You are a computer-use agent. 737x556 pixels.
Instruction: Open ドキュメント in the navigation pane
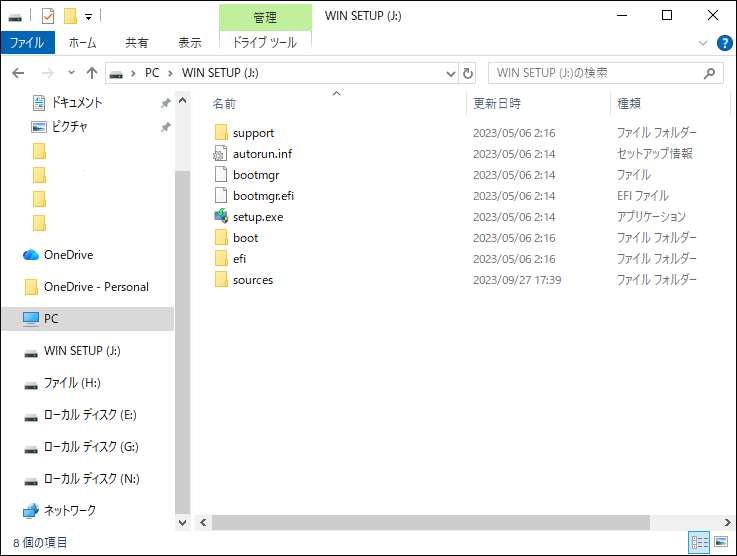77,102
